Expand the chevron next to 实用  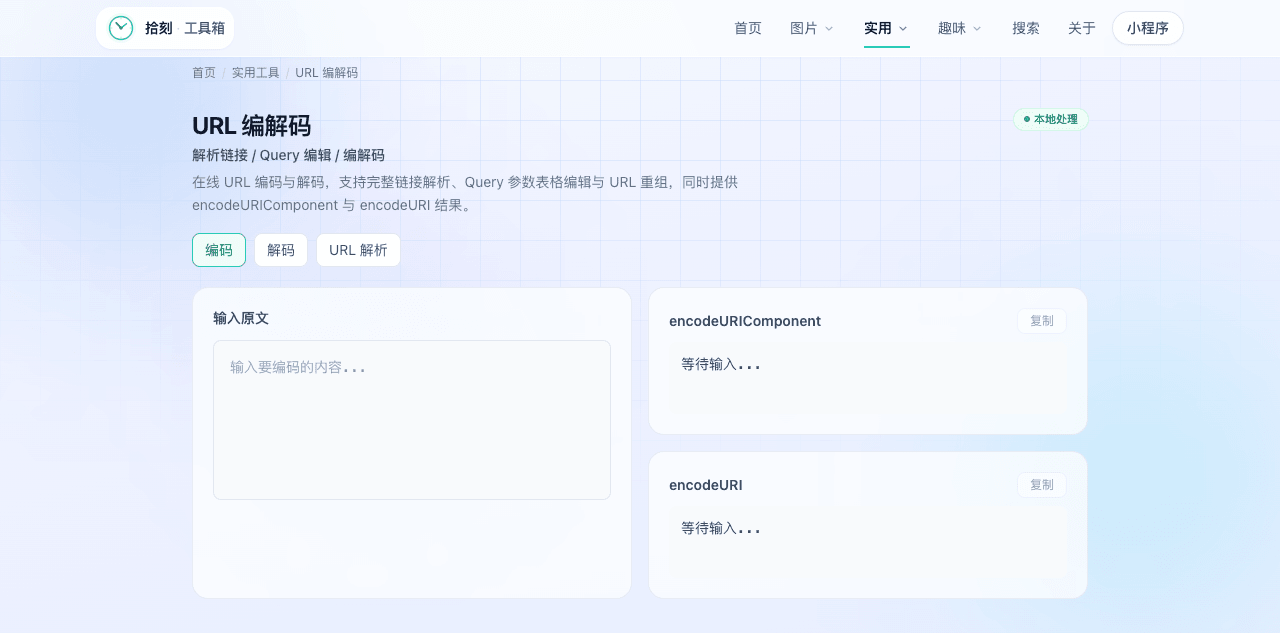tap(903, 29)
